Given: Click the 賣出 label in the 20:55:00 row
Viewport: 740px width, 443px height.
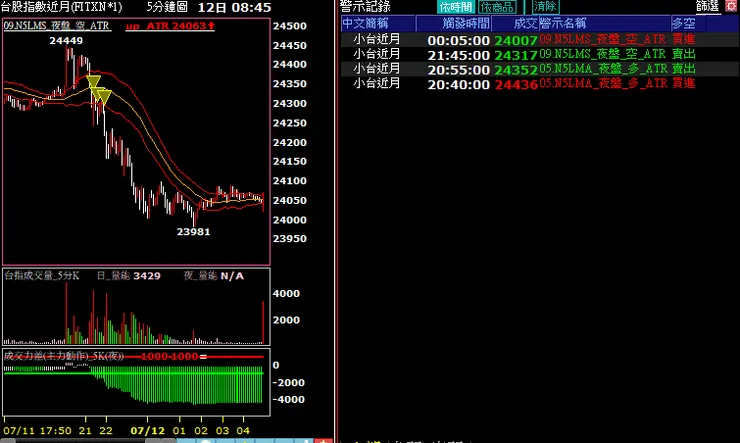Looking at the screenshot, I should [683, 68].
